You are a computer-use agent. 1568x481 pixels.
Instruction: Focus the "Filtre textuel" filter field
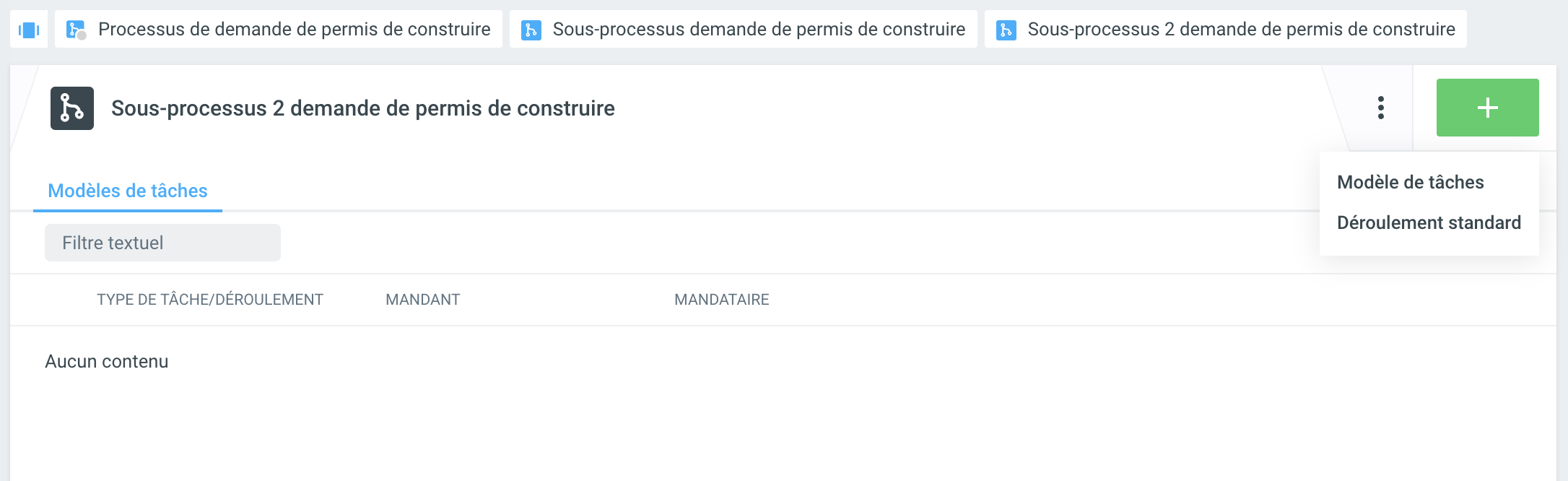162,243
